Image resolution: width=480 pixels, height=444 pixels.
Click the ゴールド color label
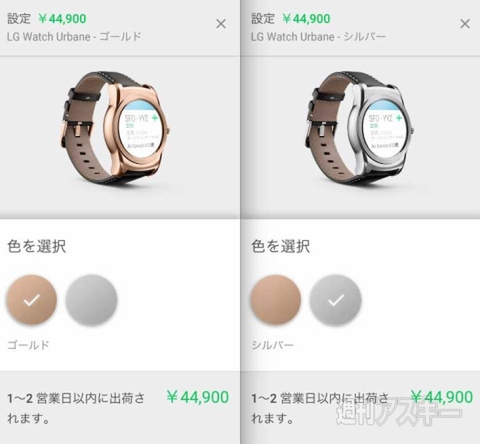pos(28,345)
